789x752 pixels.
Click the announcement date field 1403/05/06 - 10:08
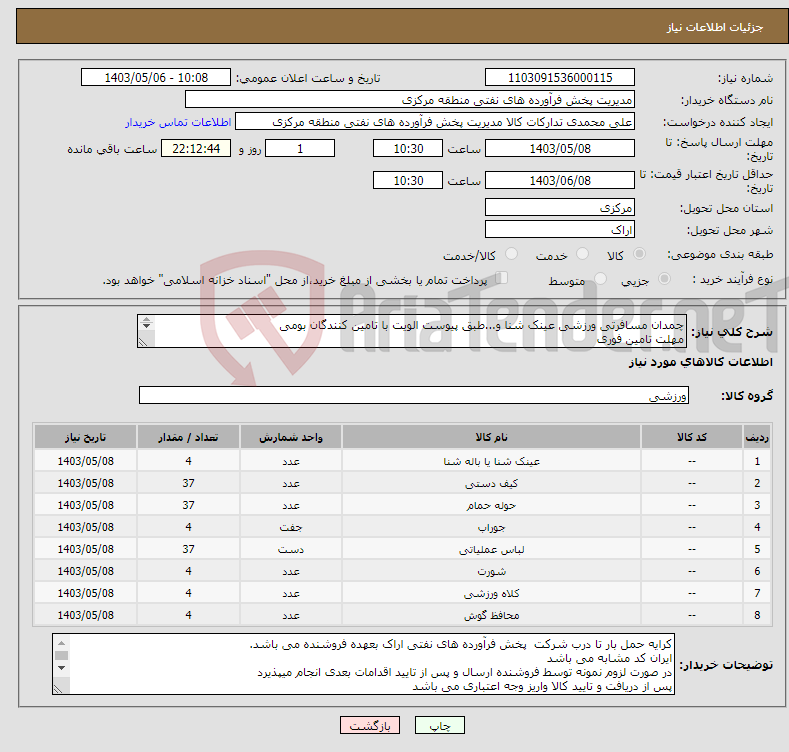point(156,78)
